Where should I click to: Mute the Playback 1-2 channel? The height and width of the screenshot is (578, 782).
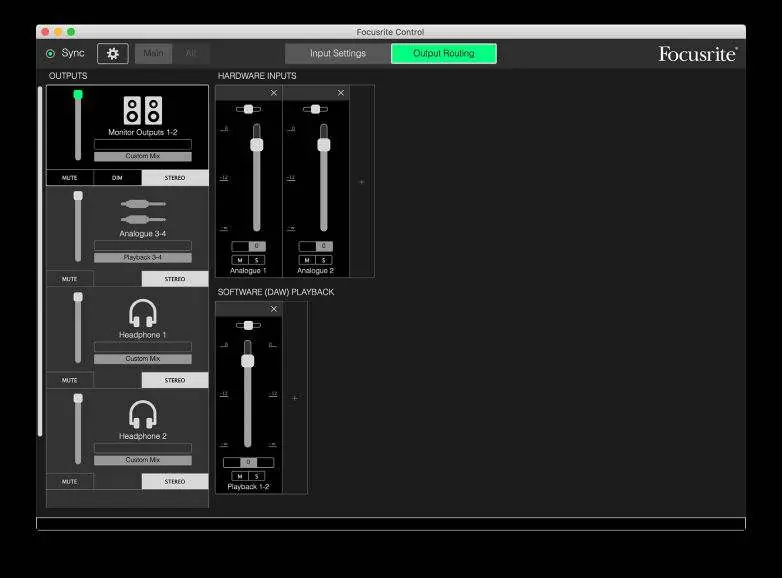(240, 476)
